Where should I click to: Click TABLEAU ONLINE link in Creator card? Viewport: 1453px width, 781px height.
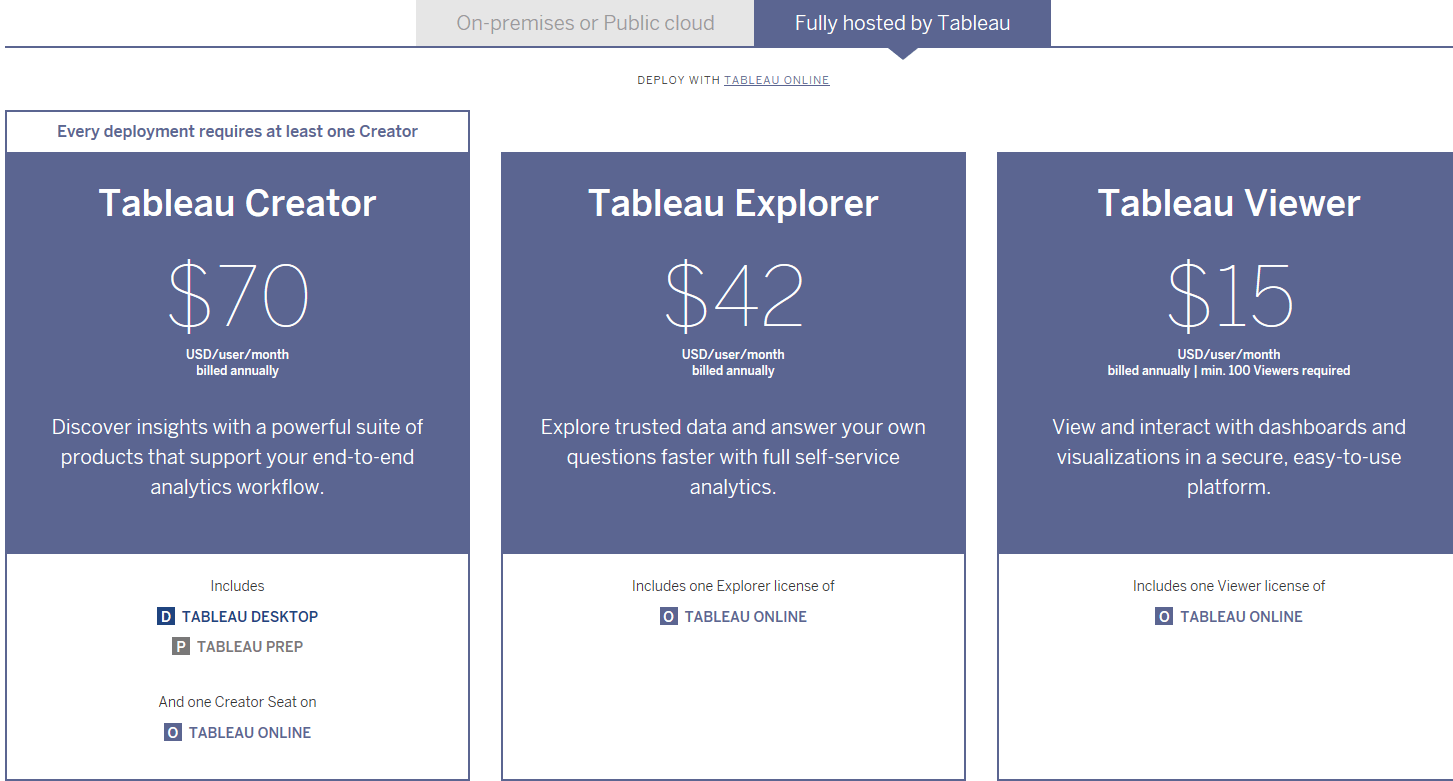pos(248,732)
